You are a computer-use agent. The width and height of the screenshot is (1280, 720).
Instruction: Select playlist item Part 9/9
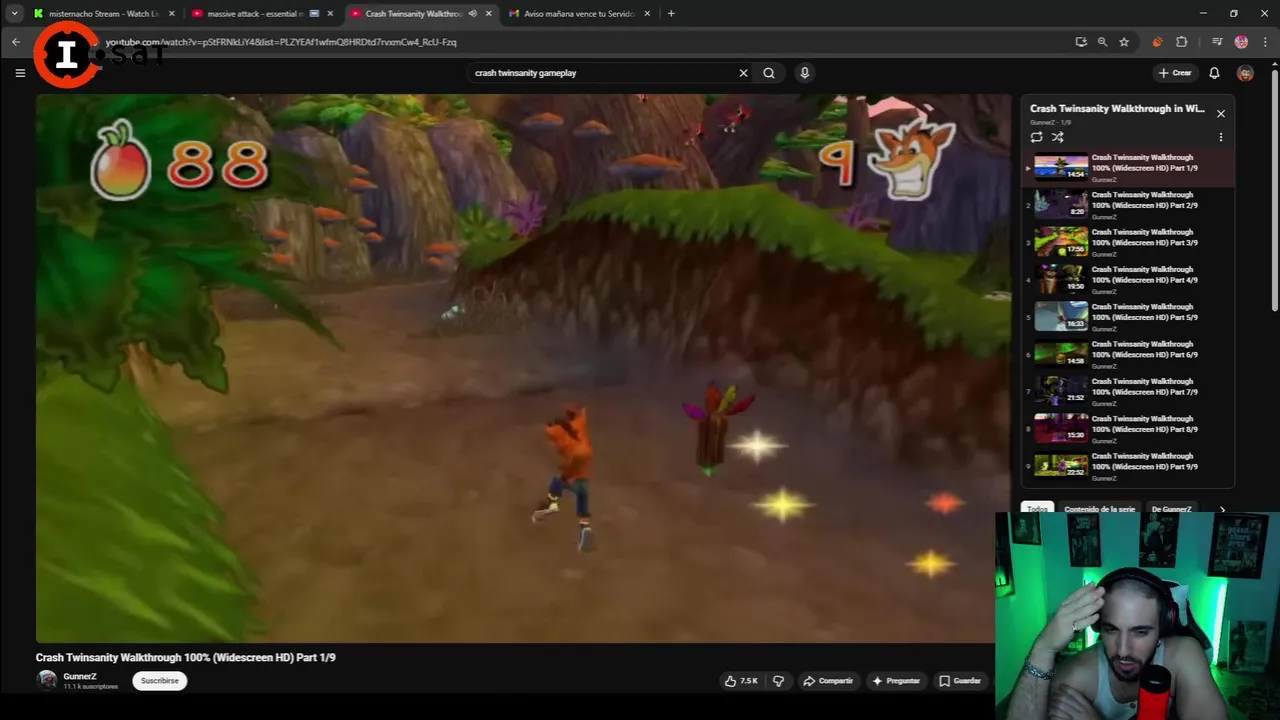[x=1129, y=465]
